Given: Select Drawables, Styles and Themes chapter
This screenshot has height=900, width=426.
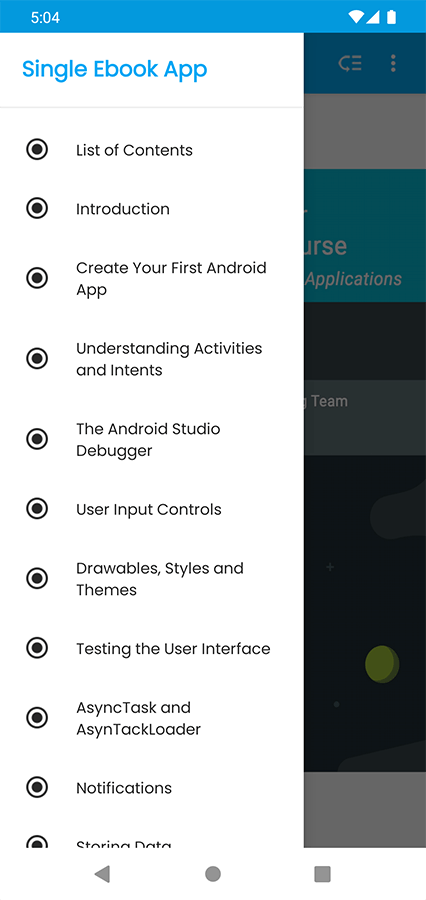Looking at the screenshot, I should pos(152,579).
